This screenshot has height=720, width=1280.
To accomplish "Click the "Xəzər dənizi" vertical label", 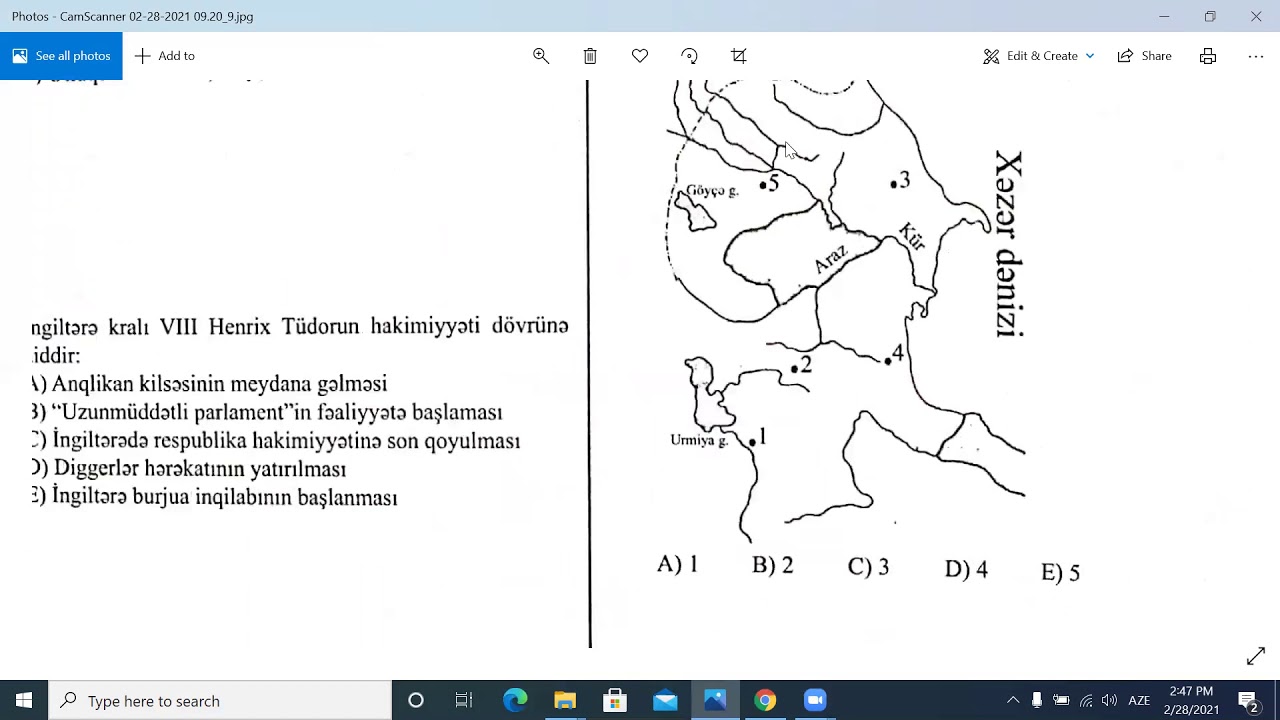I will pyautogui.click(x=1009, y=245).
